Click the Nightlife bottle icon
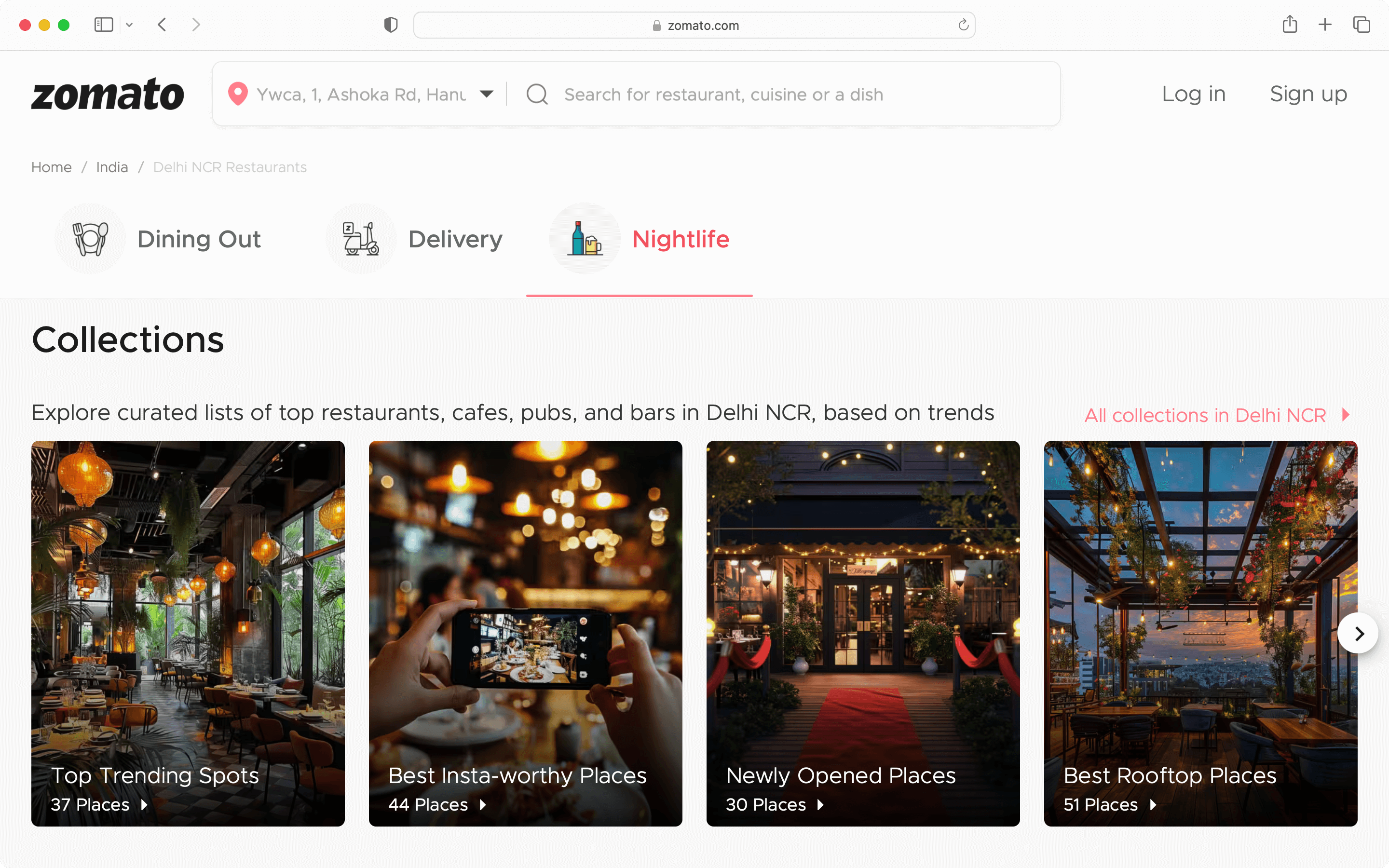 585,238
